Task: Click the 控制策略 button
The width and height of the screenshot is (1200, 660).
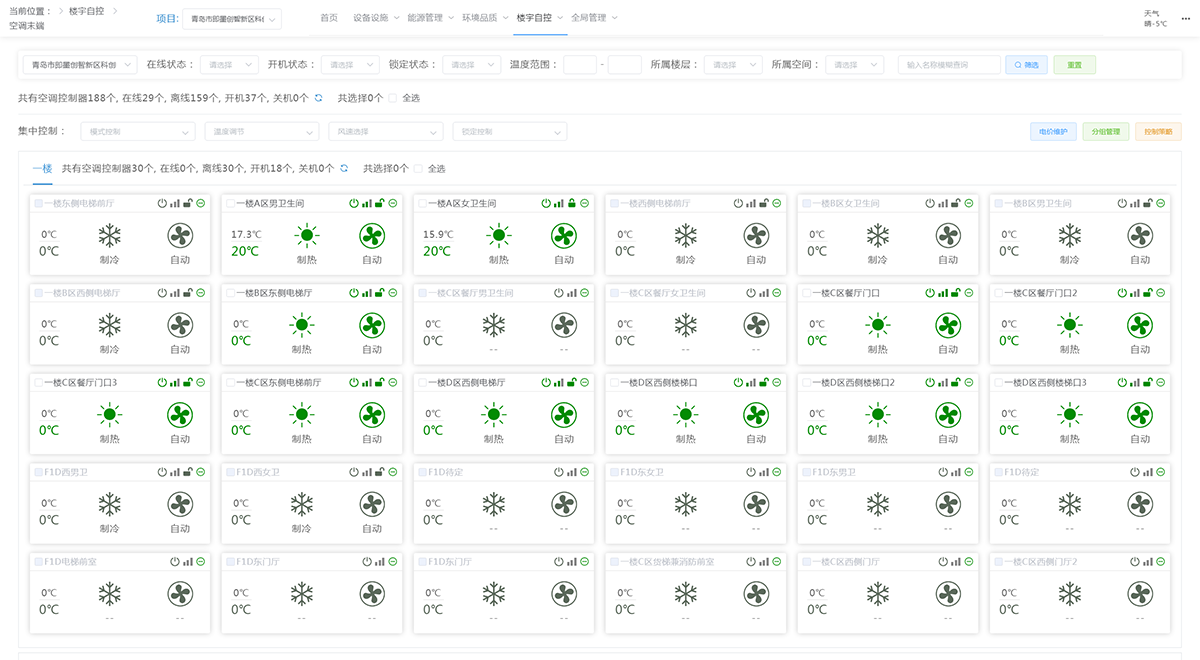Action: 1158,131
